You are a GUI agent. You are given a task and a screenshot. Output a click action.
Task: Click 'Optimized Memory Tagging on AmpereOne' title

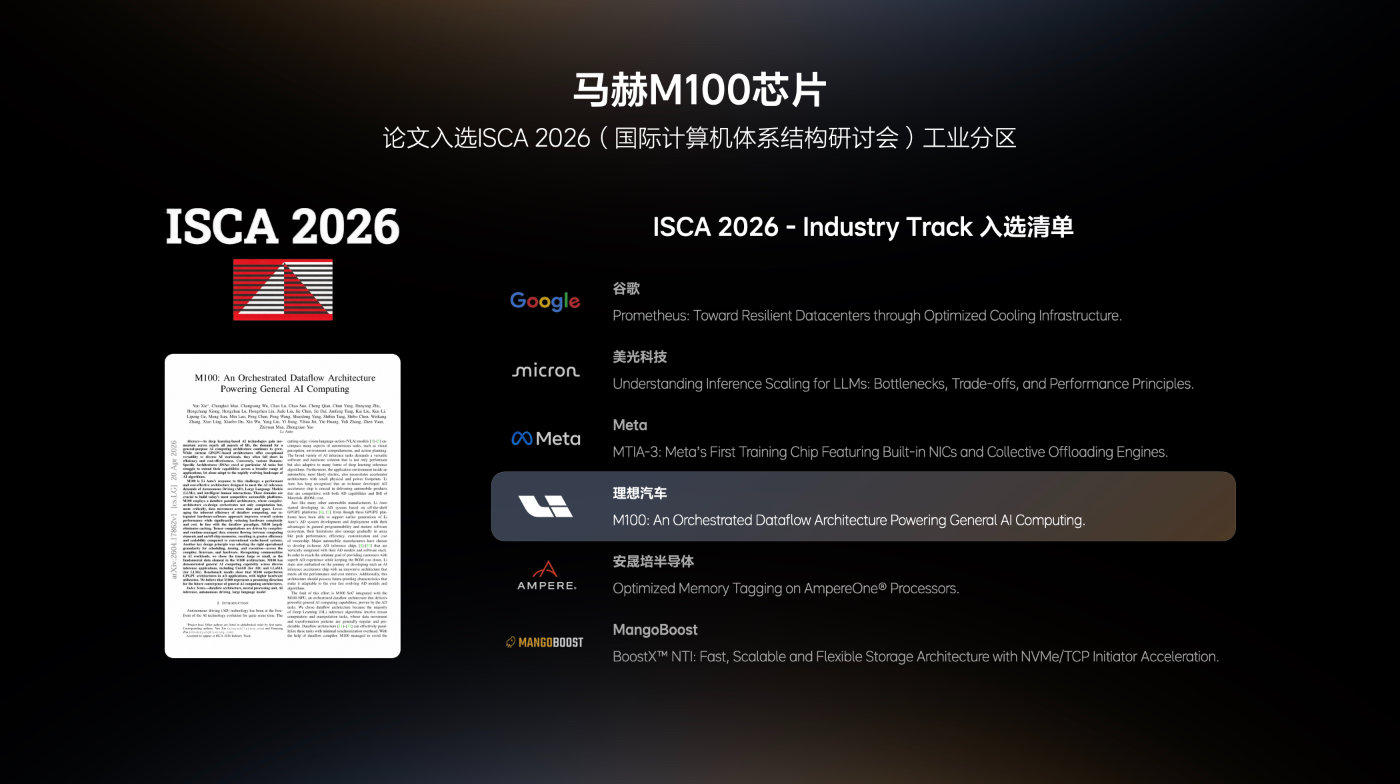coord(786,588)
